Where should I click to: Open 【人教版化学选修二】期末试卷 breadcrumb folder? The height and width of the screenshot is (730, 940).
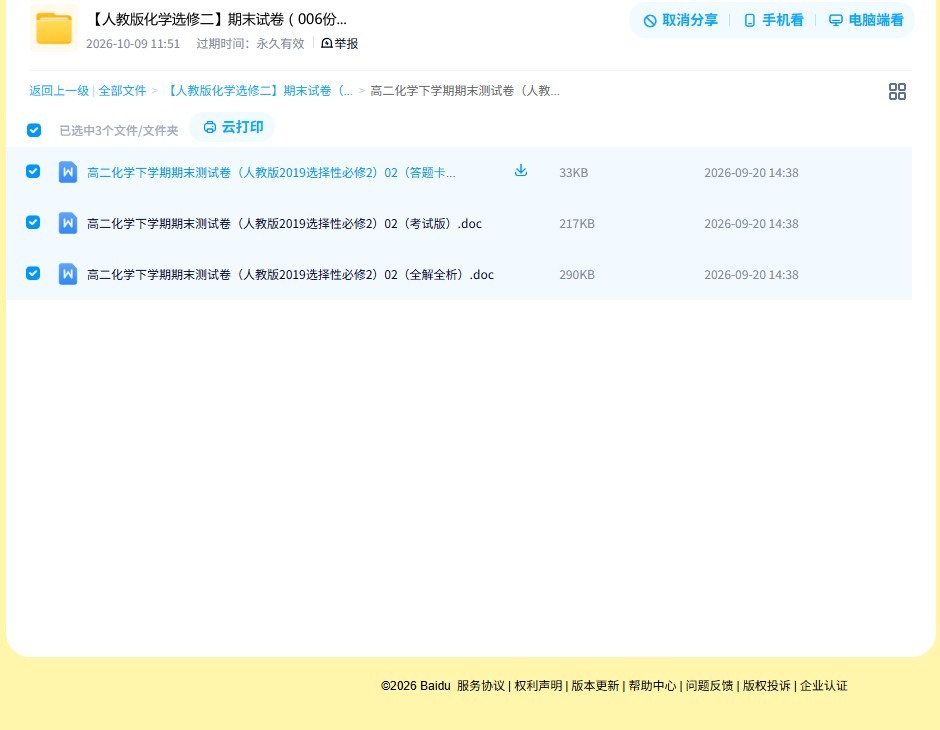coord(259,91)
